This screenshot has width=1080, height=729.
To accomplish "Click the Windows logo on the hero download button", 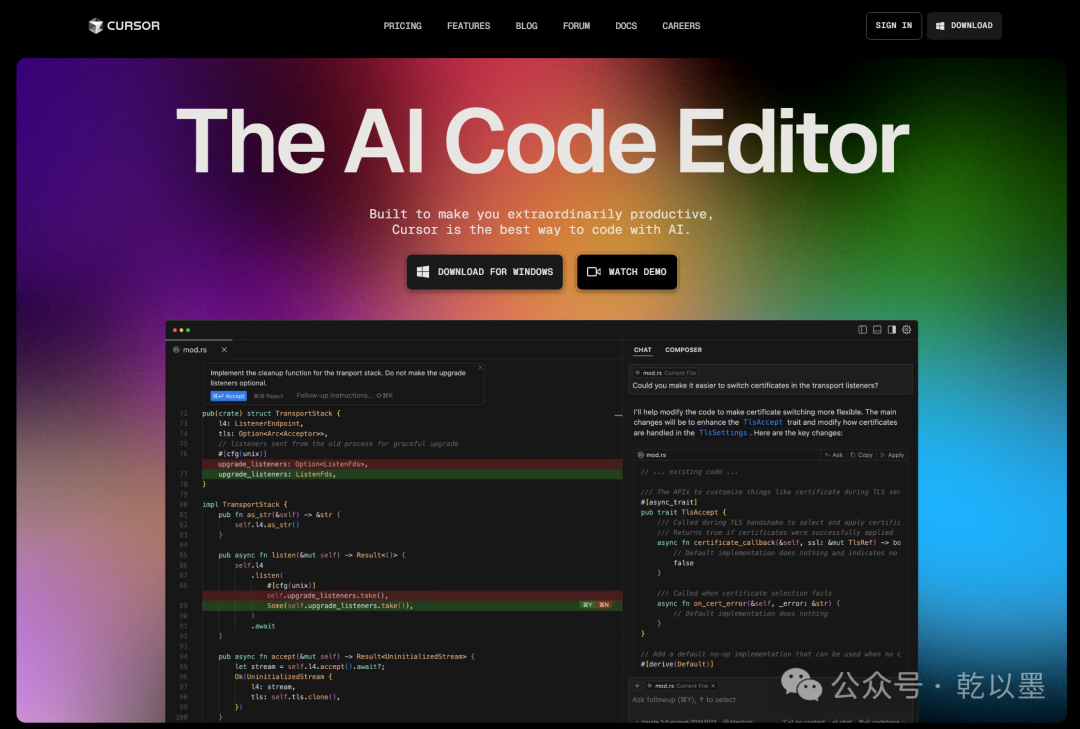I will coord(423,271).
